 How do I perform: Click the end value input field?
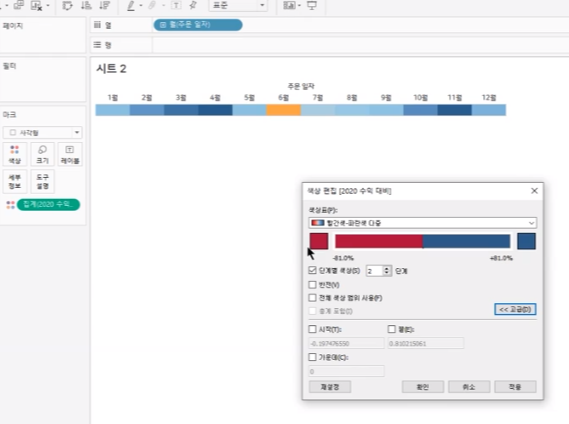point(426,343)
